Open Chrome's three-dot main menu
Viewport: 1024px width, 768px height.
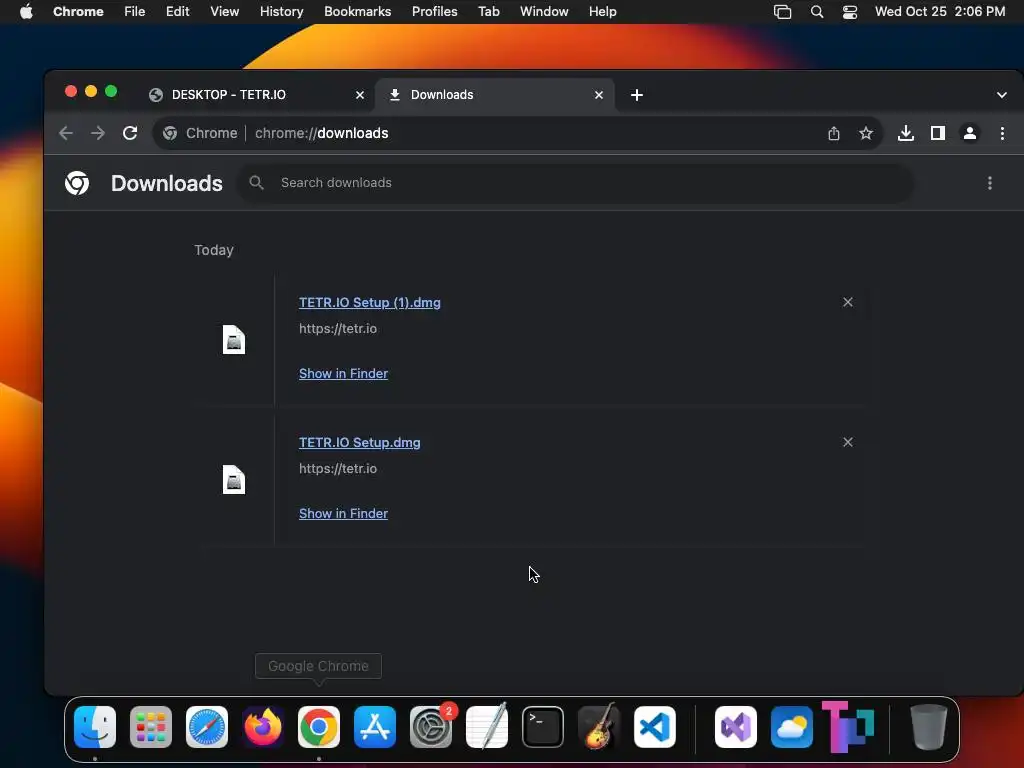click(x=1002, y=133)
